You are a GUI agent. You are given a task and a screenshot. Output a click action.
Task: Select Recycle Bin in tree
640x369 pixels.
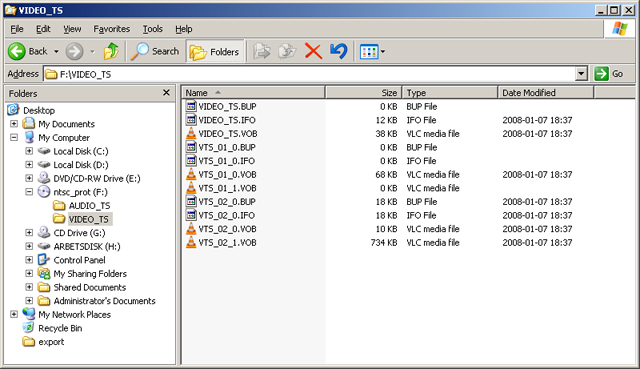coord(60,328)
